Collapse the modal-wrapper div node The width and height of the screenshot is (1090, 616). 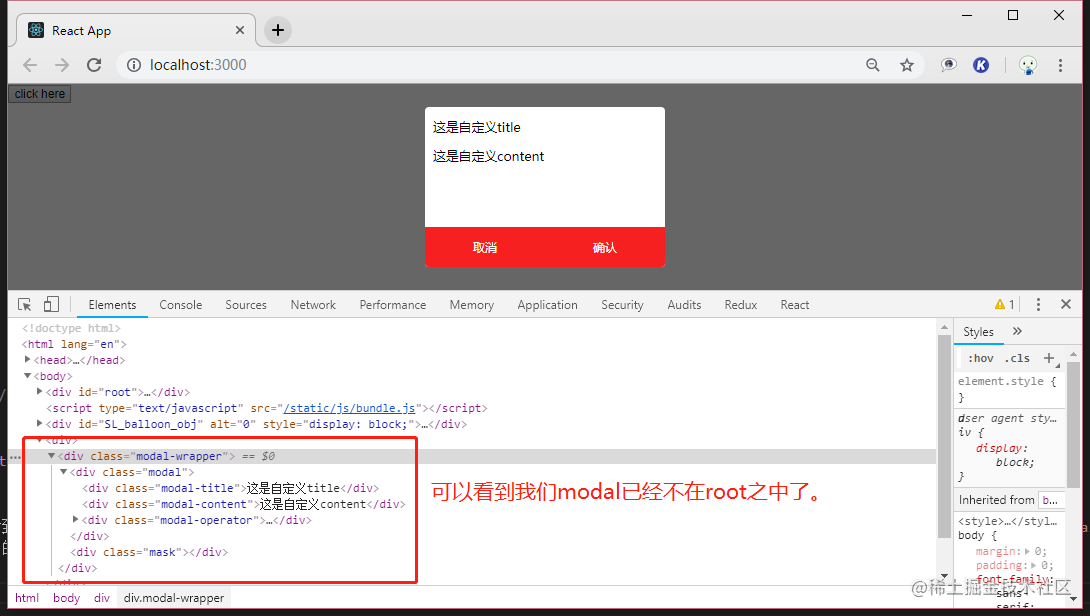point(51,455)
